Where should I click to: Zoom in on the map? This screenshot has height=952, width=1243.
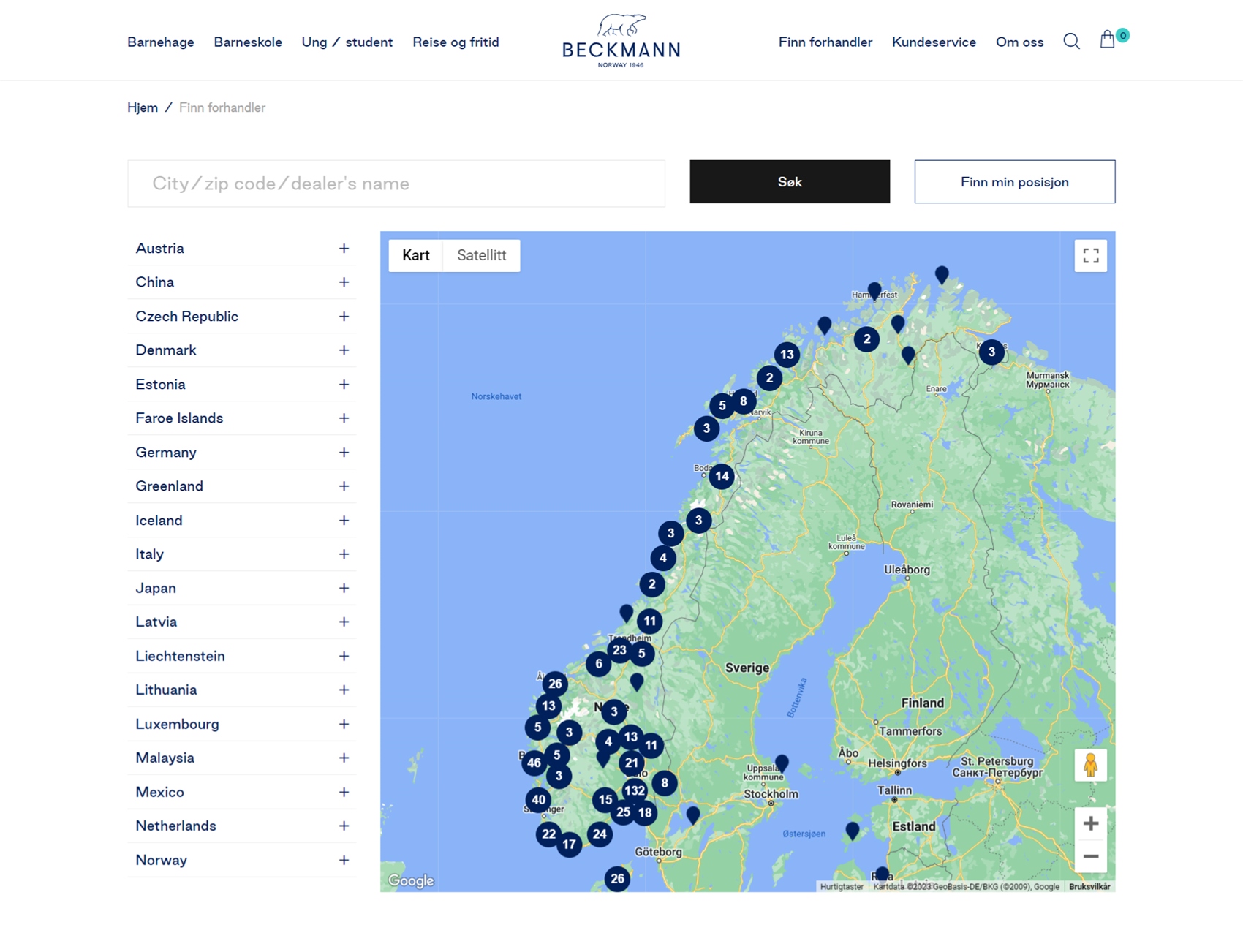pos(1090,823)
